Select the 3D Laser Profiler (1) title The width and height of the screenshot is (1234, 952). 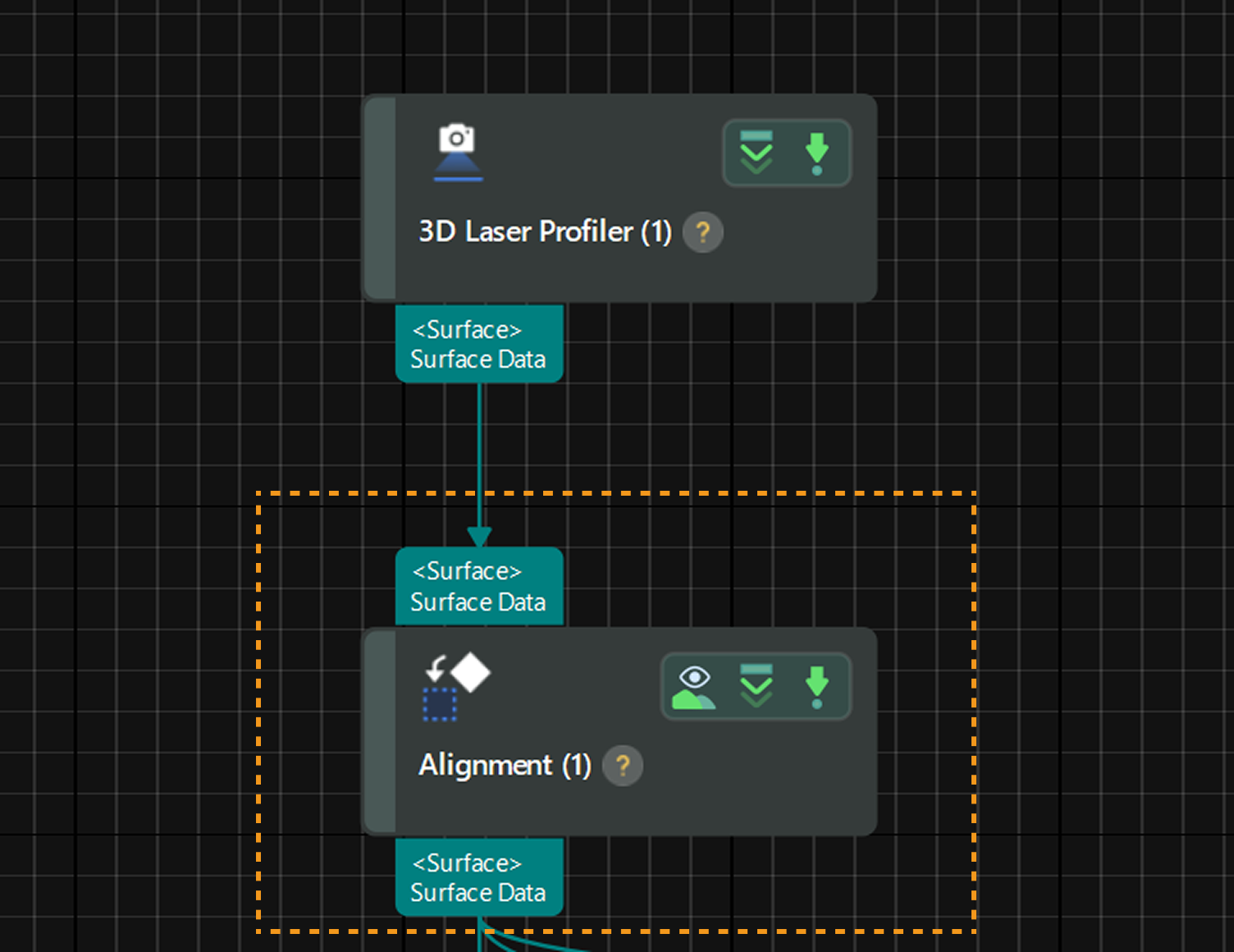[x=545, y=232]
